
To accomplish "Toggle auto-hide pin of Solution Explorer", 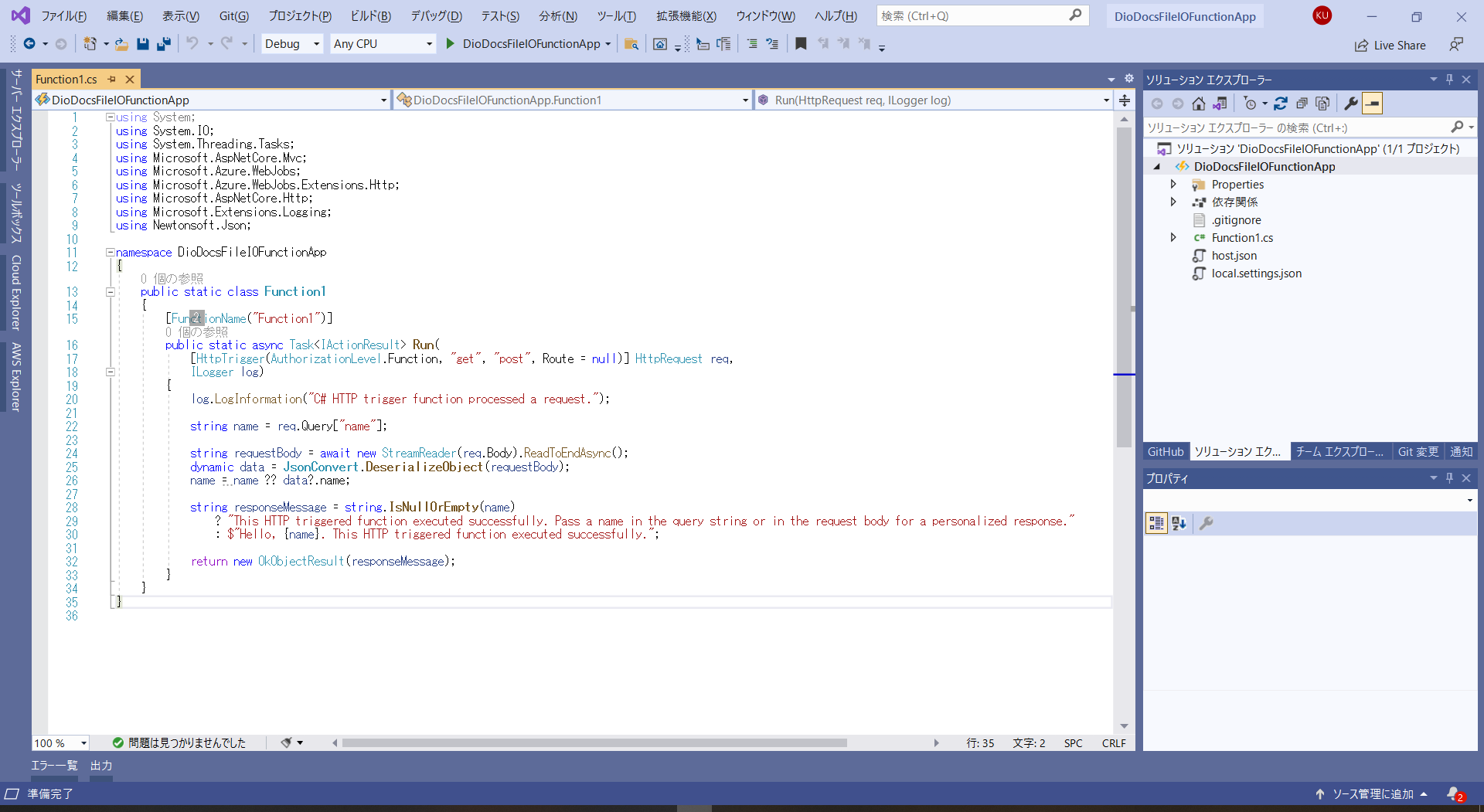I will pyautogui.click(x=1449, y=79).
